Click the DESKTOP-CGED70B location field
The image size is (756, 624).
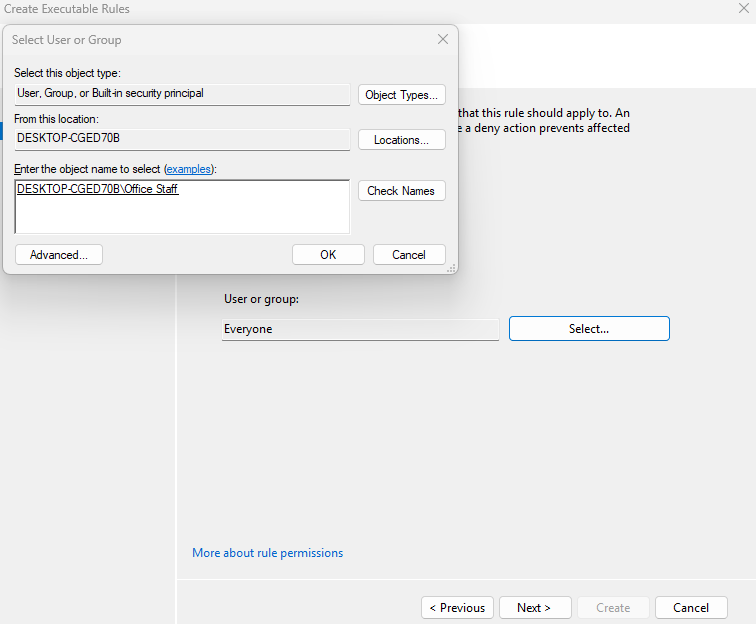coord(182,138)
